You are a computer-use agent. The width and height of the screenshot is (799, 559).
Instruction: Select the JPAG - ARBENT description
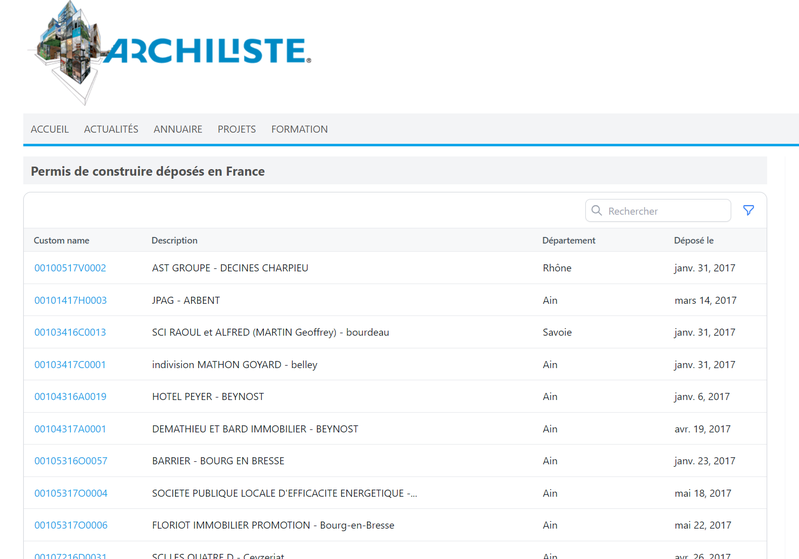pos(186,301)
